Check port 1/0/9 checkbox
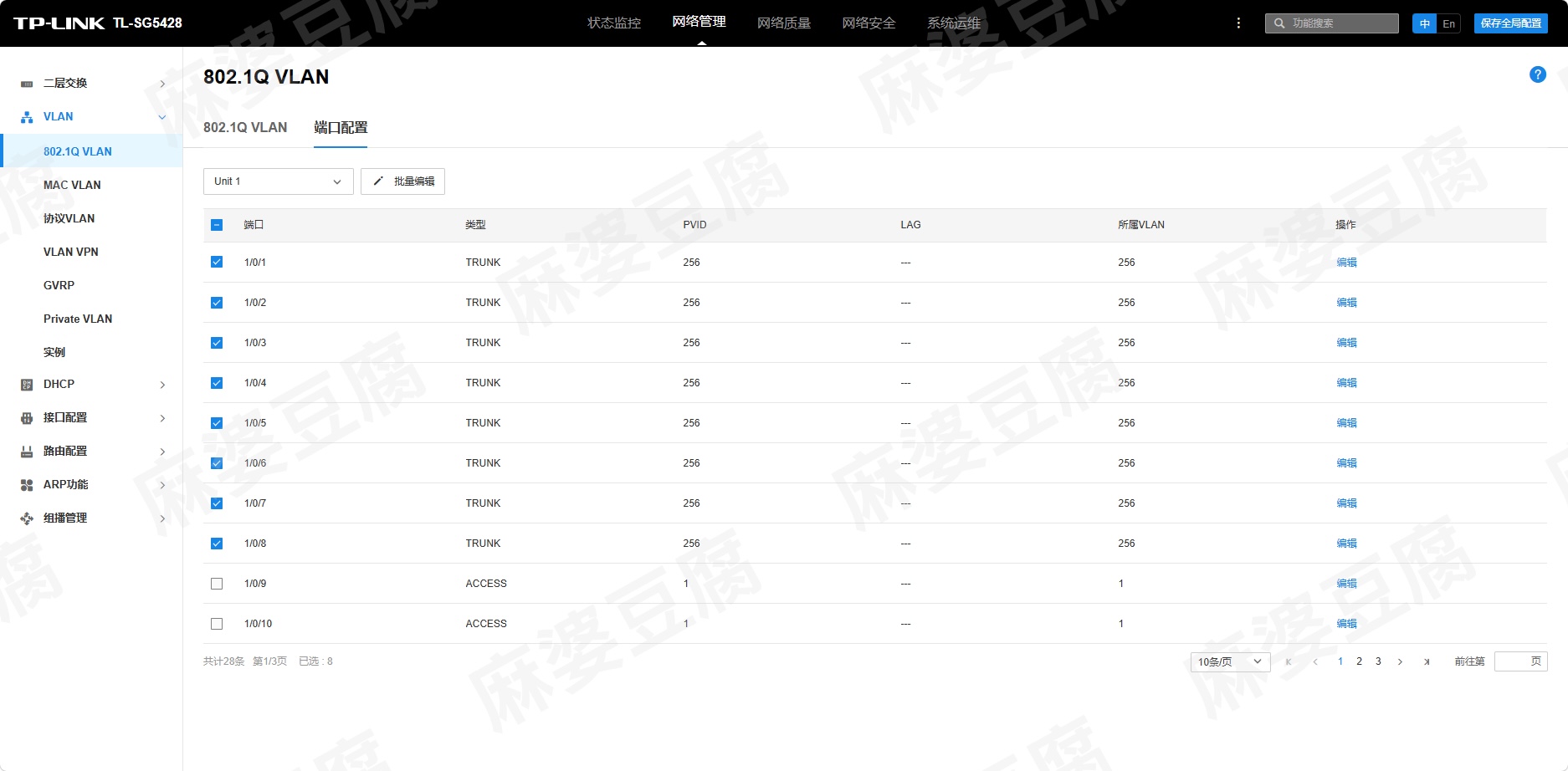1568x771 pixels. [x=217, y=584]
